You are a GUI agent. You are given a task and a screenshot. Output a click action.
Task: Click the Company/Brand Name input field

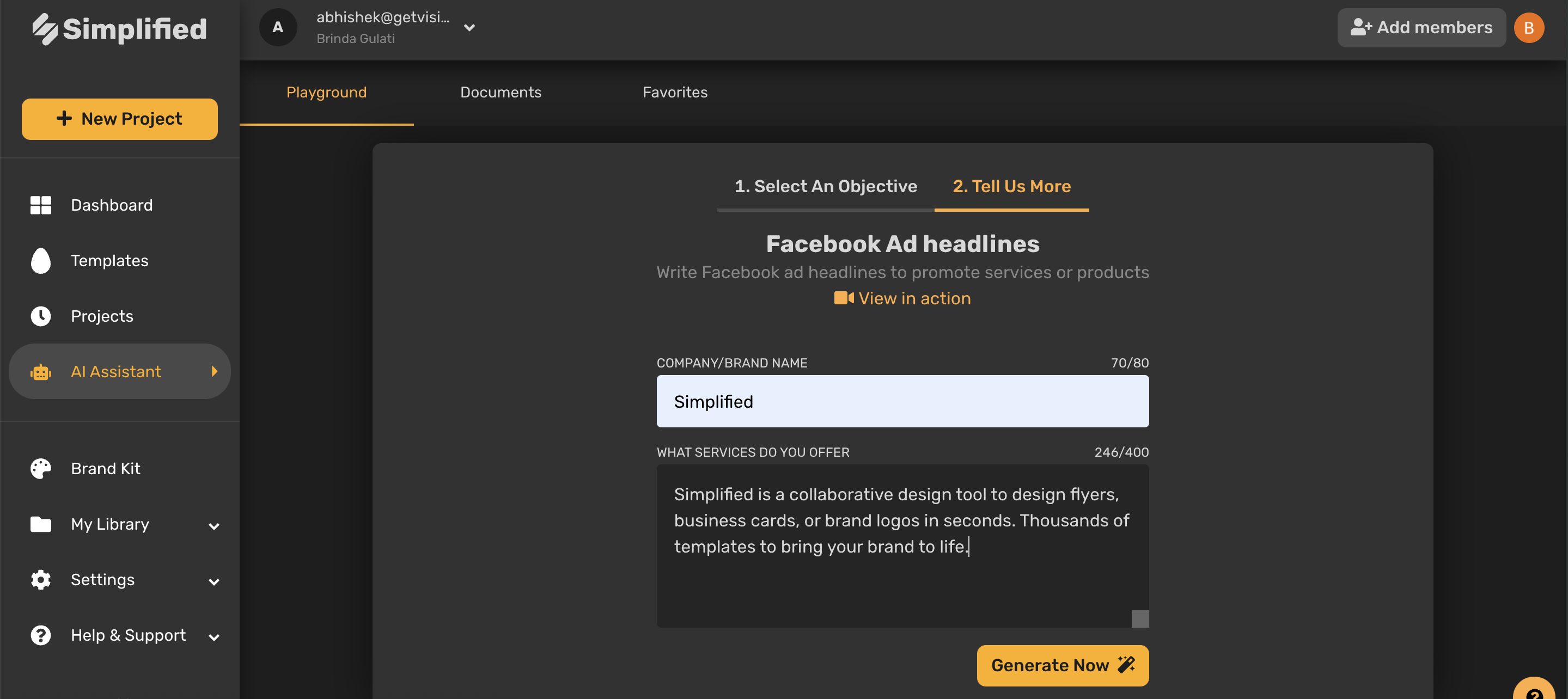click(902, 402)
